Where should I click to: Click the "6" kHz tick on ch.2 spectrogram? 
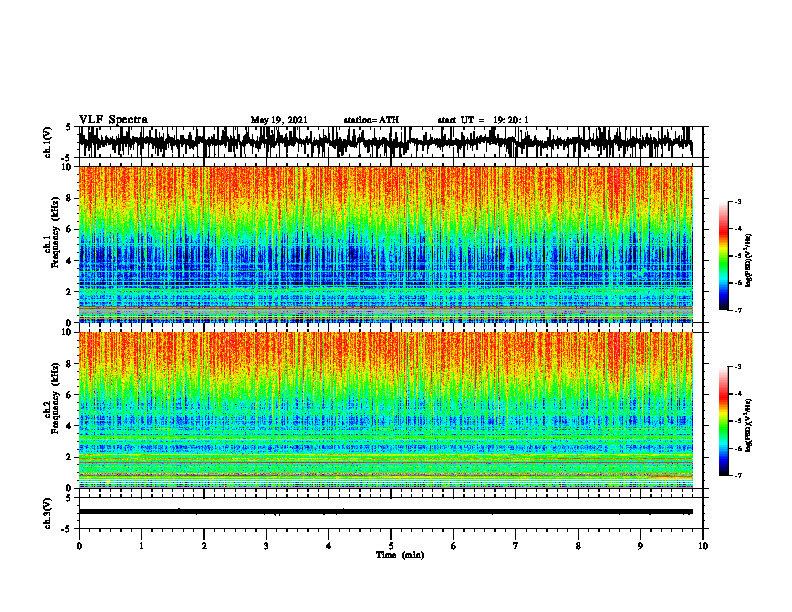(x=69, y=395)
